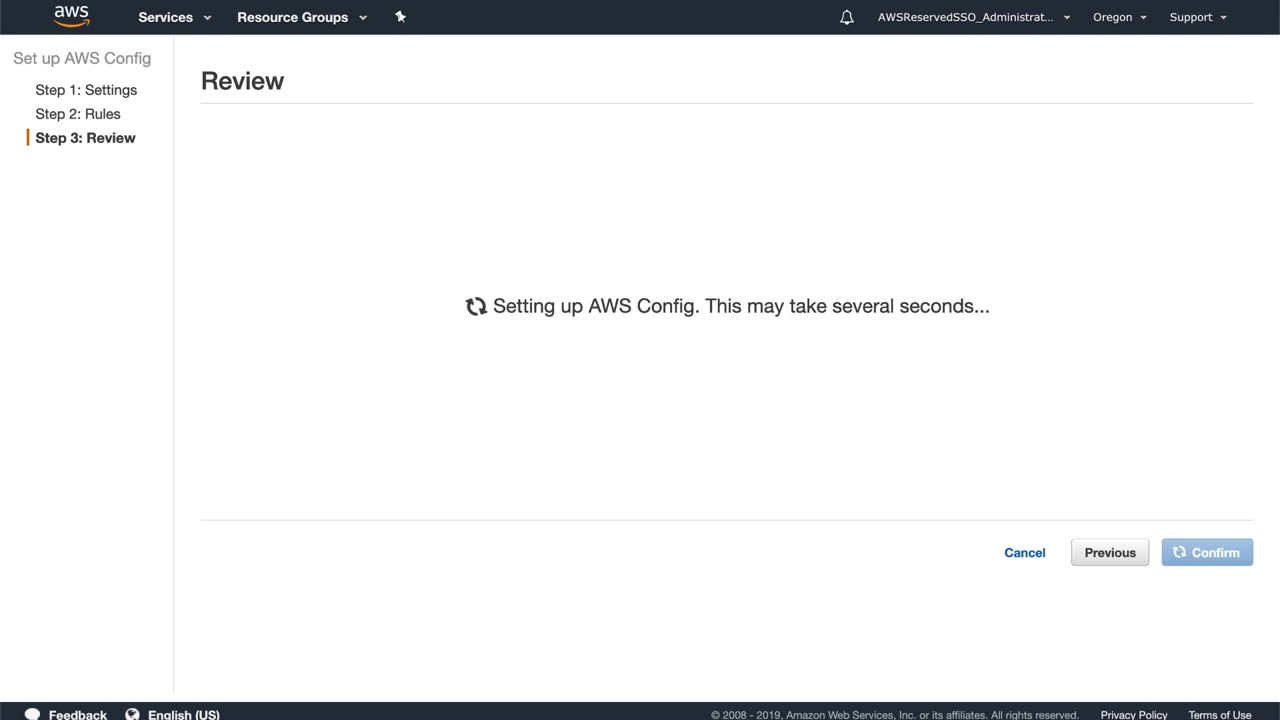Image resolution: width=1280 pixels, height=720 pixels.
Task: Click the Feedback speech bubble icon
Action: [x=32, y=714]
